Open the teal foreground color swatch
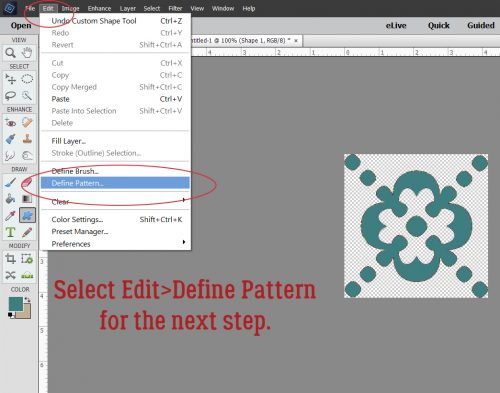The width and height of the screenshot is (500, 393). (x=15, y=304)
